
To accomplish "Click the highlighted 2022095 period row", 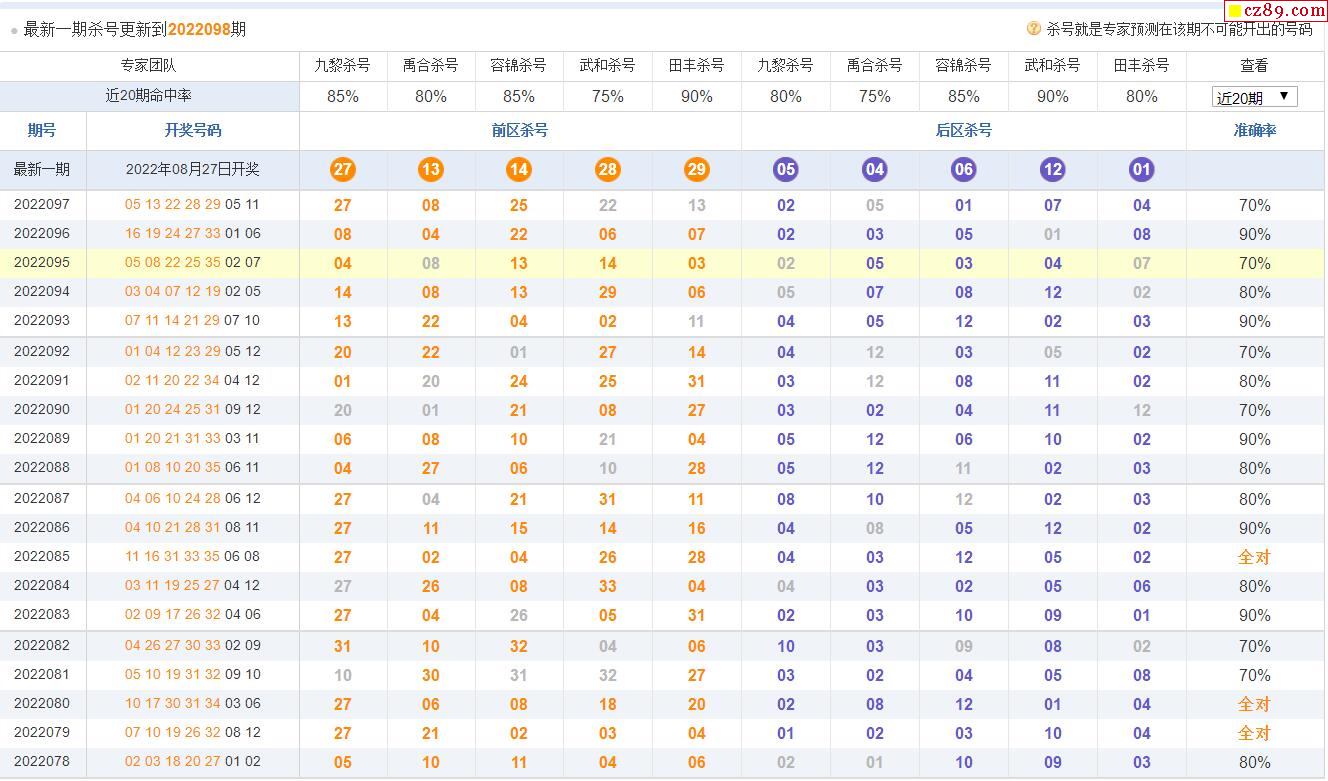I will coord(42,263).
